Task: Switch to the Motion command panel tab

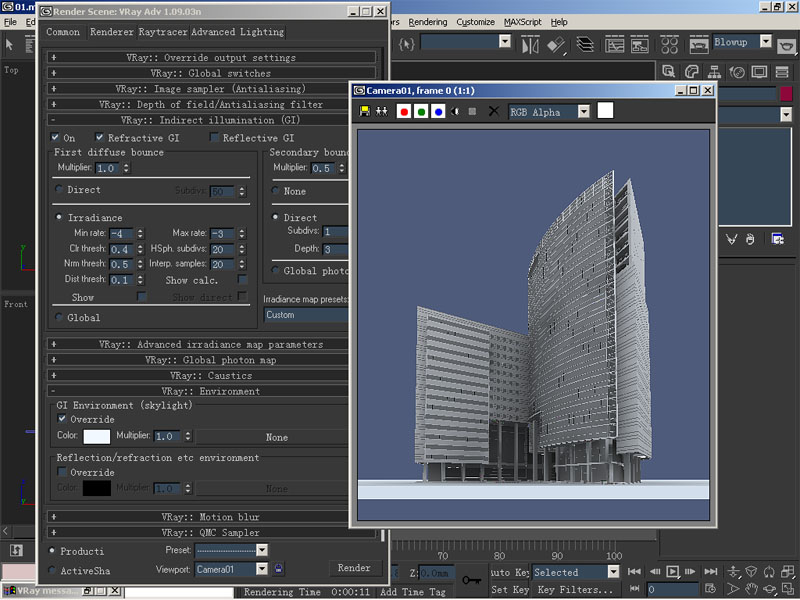Action: [737, 72]
